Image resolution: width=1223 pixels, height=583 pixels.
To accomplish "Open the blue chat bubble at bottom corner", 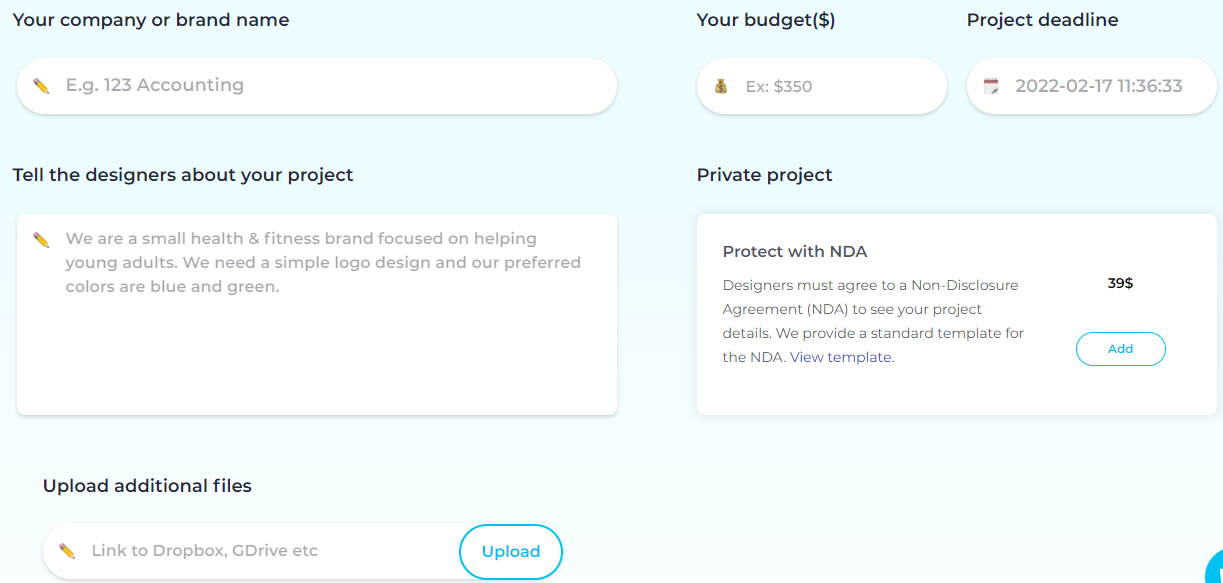I will 1215,567.
